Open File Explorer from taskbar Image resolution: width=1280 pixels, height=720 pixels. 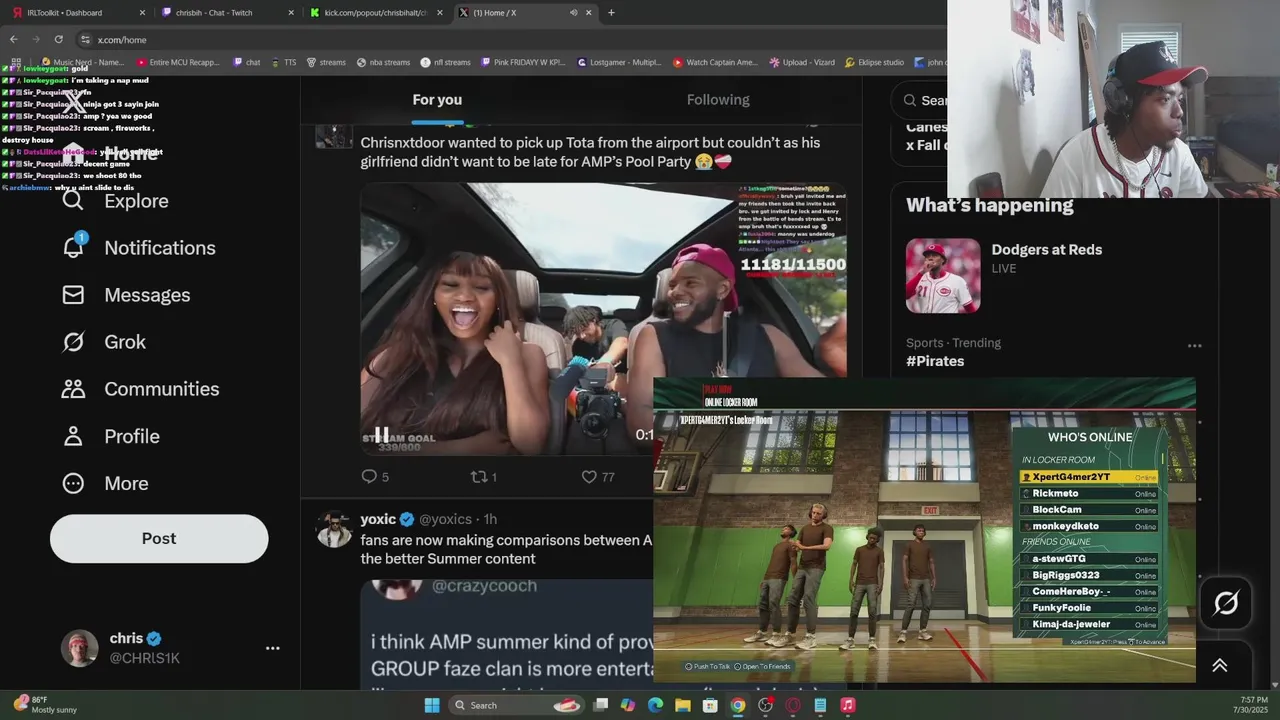pyautogui.click(x=682, y=705)
